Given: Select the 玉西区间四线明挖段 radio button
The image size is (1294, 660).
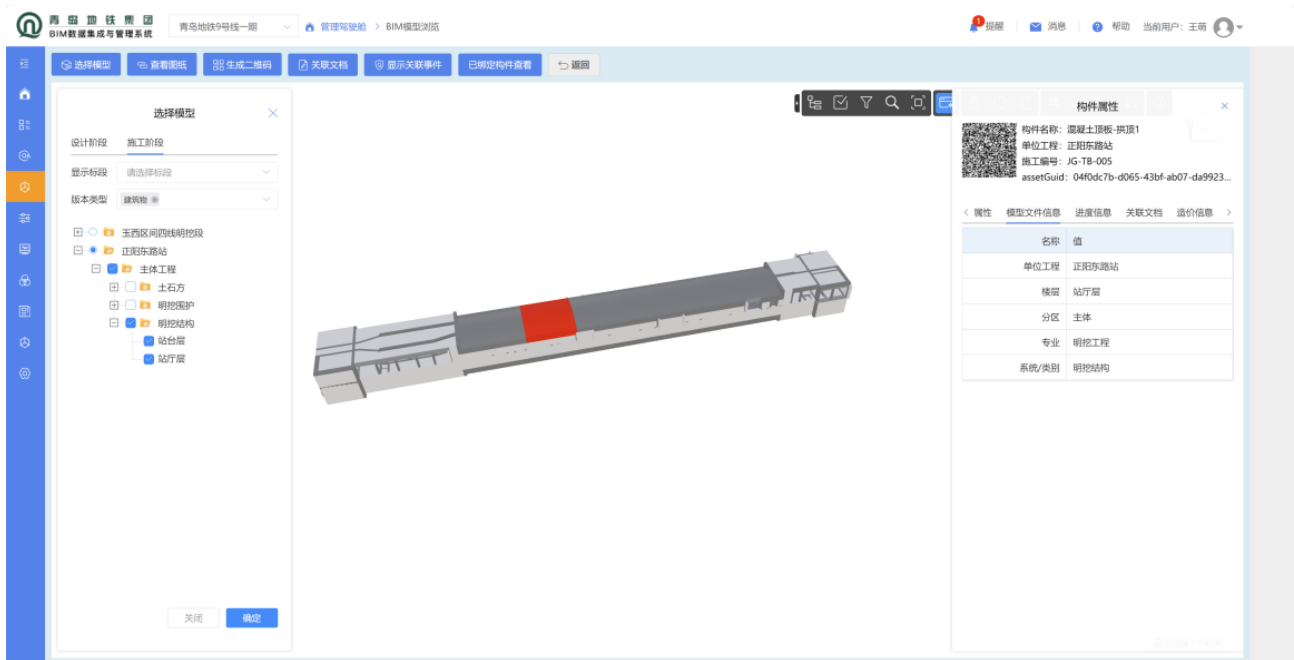Looking at the screenshot, I should point(93,233).
